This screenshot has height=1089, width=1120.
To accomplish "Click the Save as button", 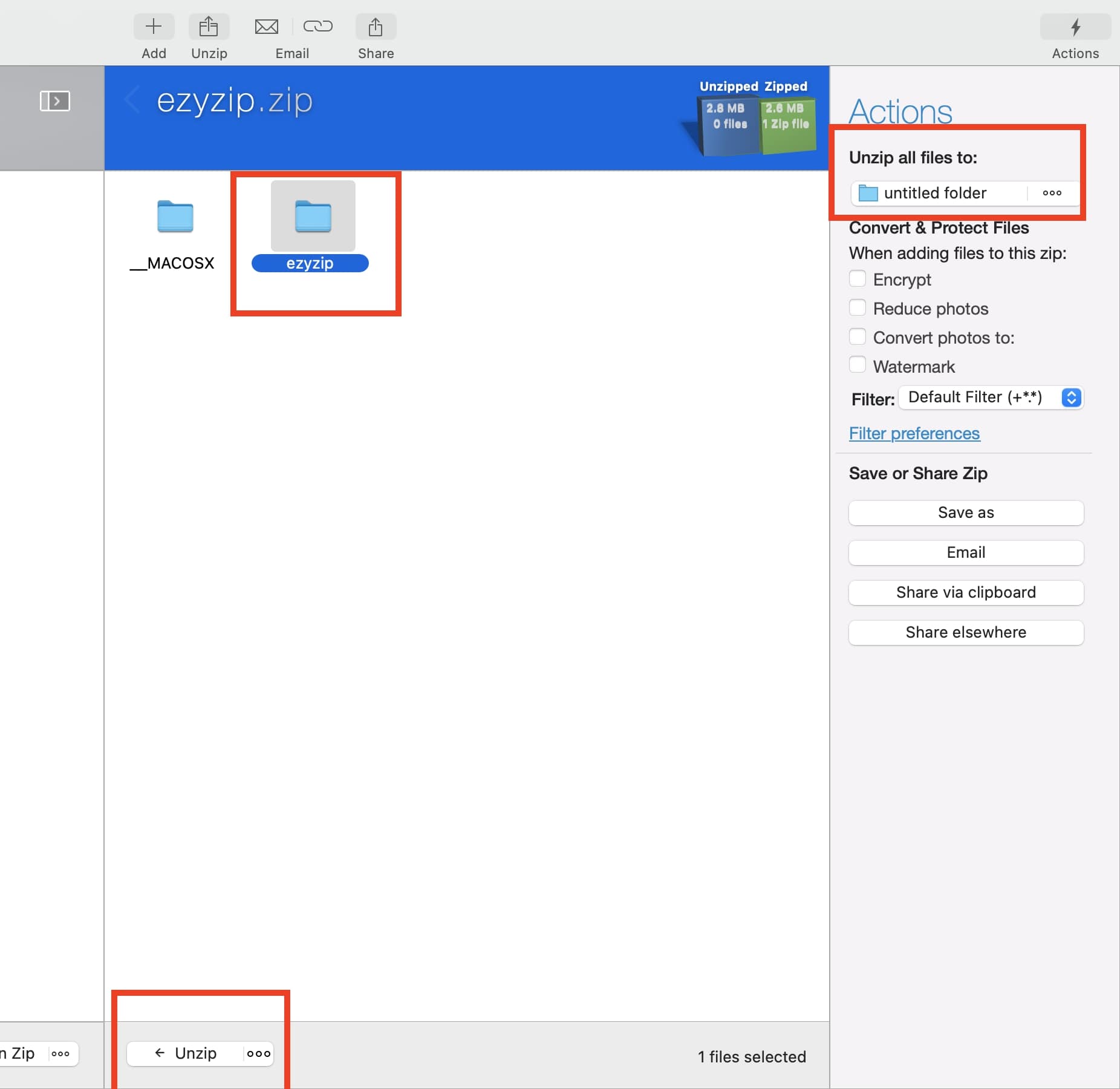I will click(966, 512).
